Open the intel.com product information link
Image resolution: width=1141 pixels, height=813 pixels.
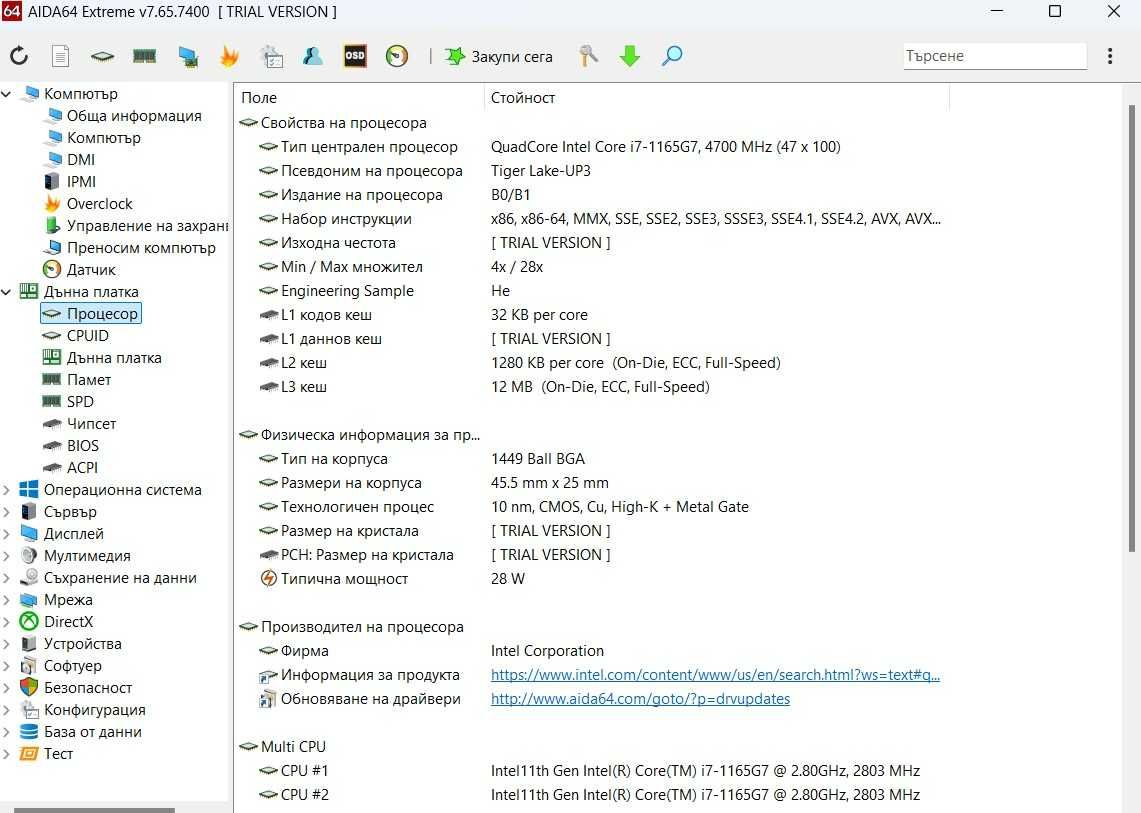(715, 675)
